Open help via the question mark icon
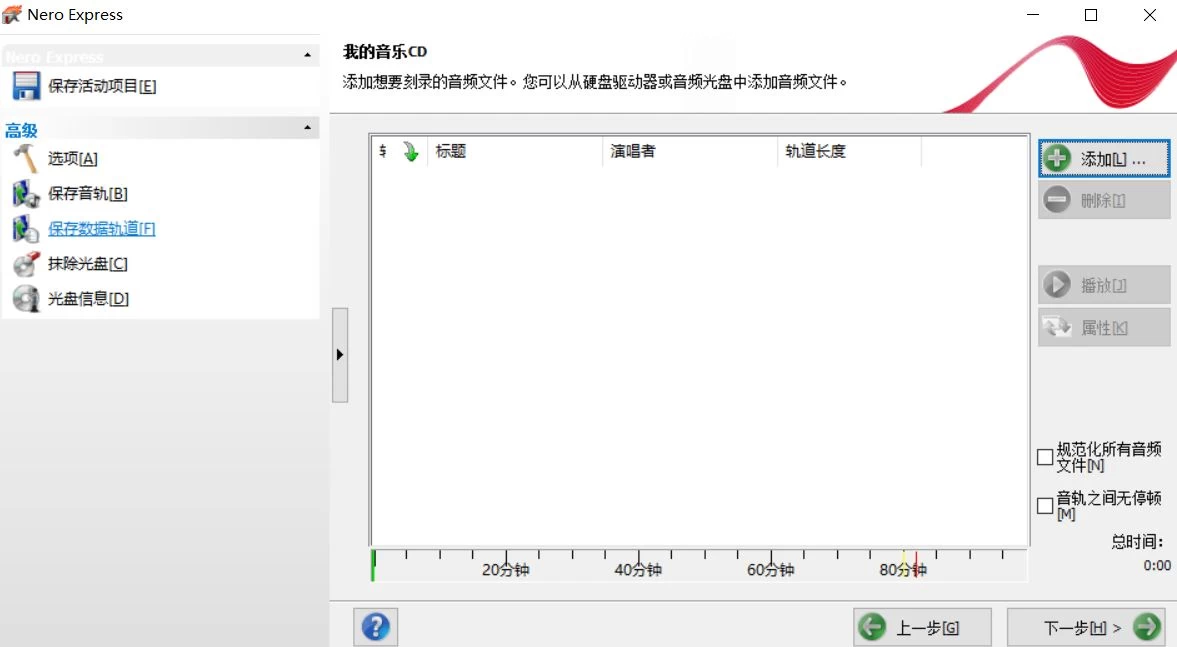 [374, 627]
